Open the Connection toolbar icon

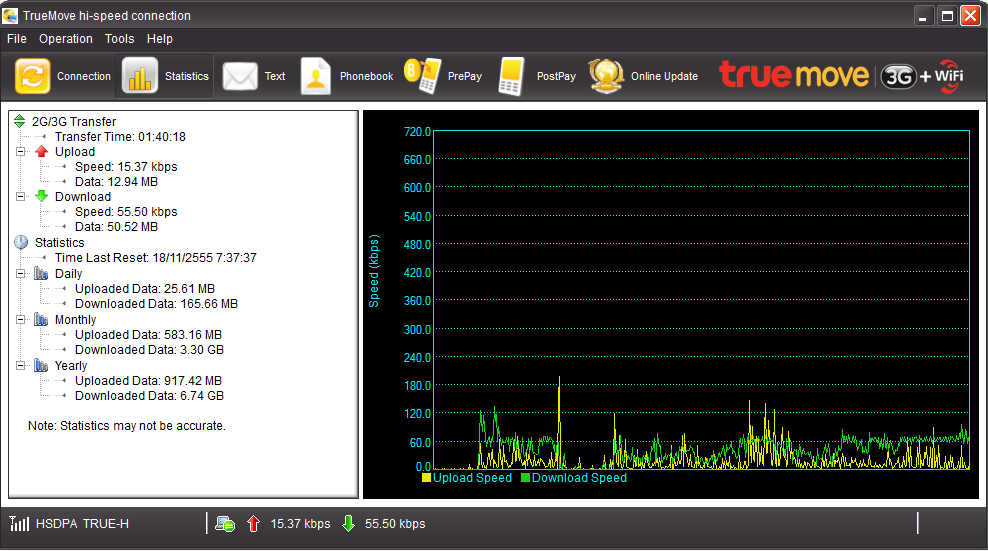click(x=33, y=76)
